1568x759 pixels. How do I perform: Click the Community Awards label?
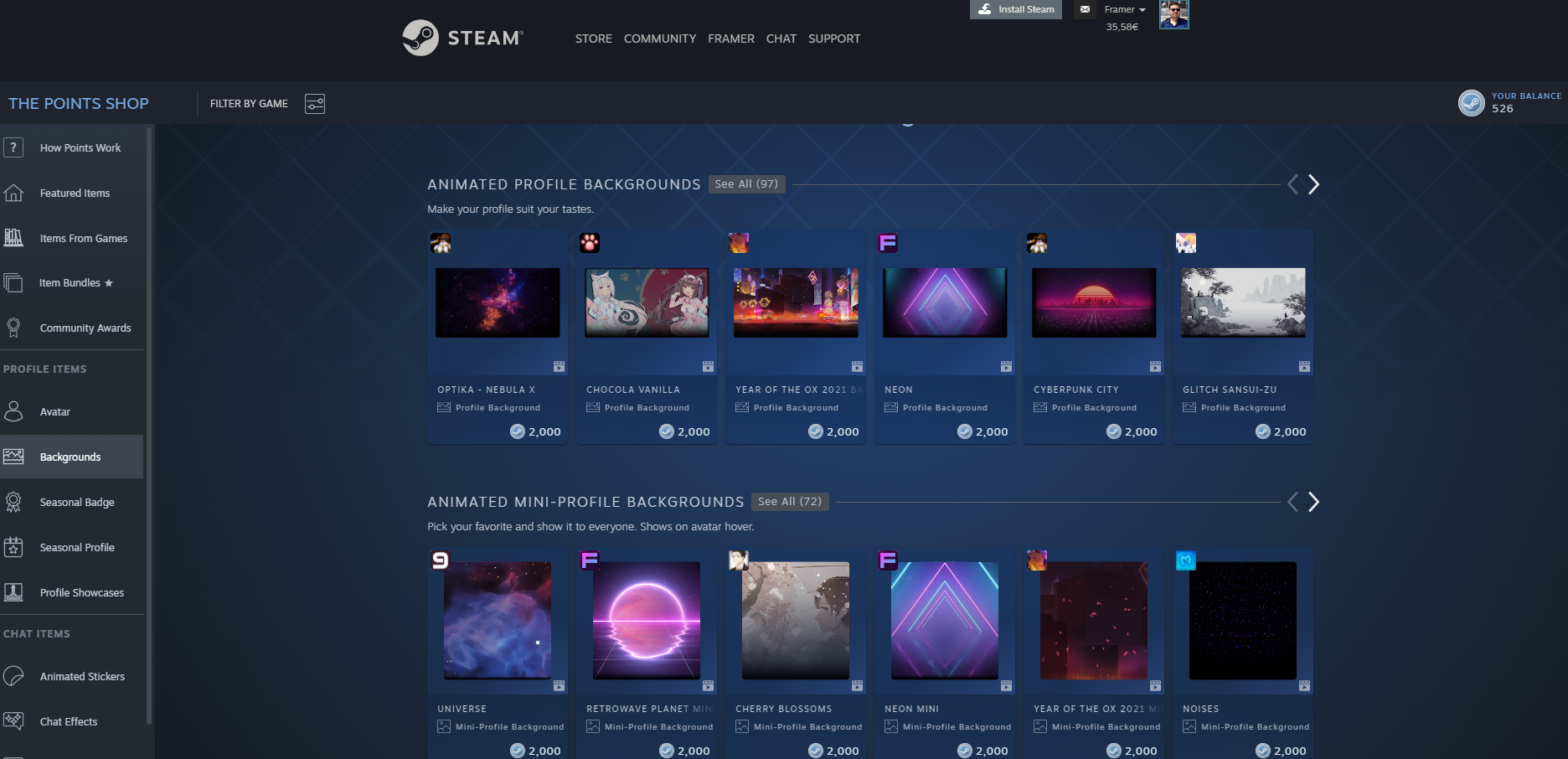[85, 328]
